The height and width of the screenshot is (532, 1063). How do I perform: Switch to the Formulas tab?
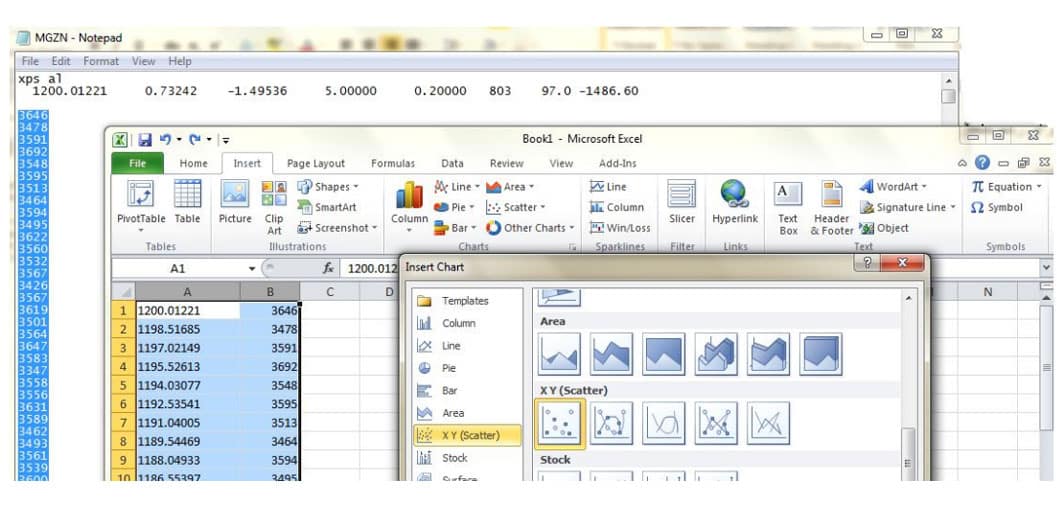(x=393, y=163)
